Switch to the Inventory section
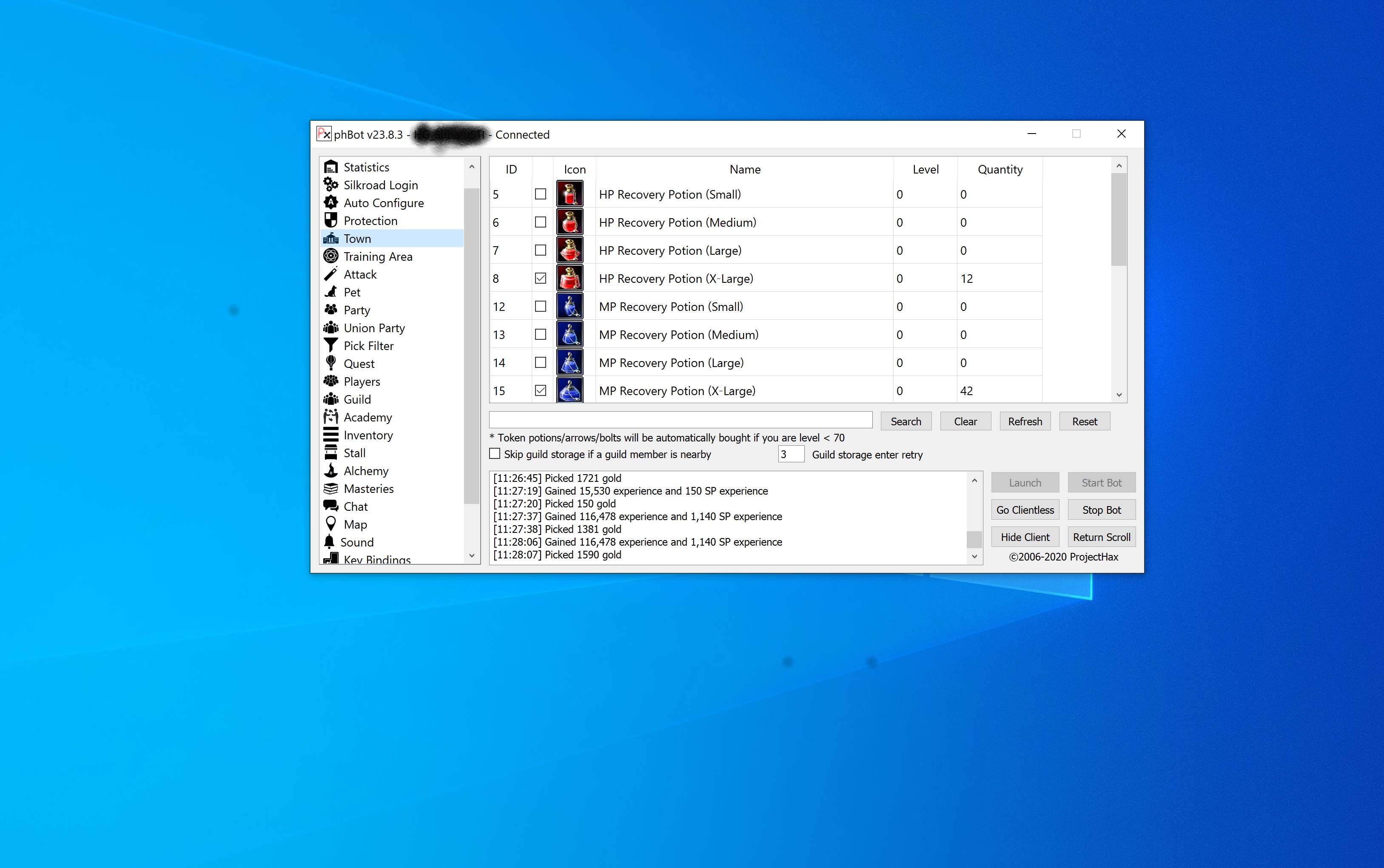 368,435
